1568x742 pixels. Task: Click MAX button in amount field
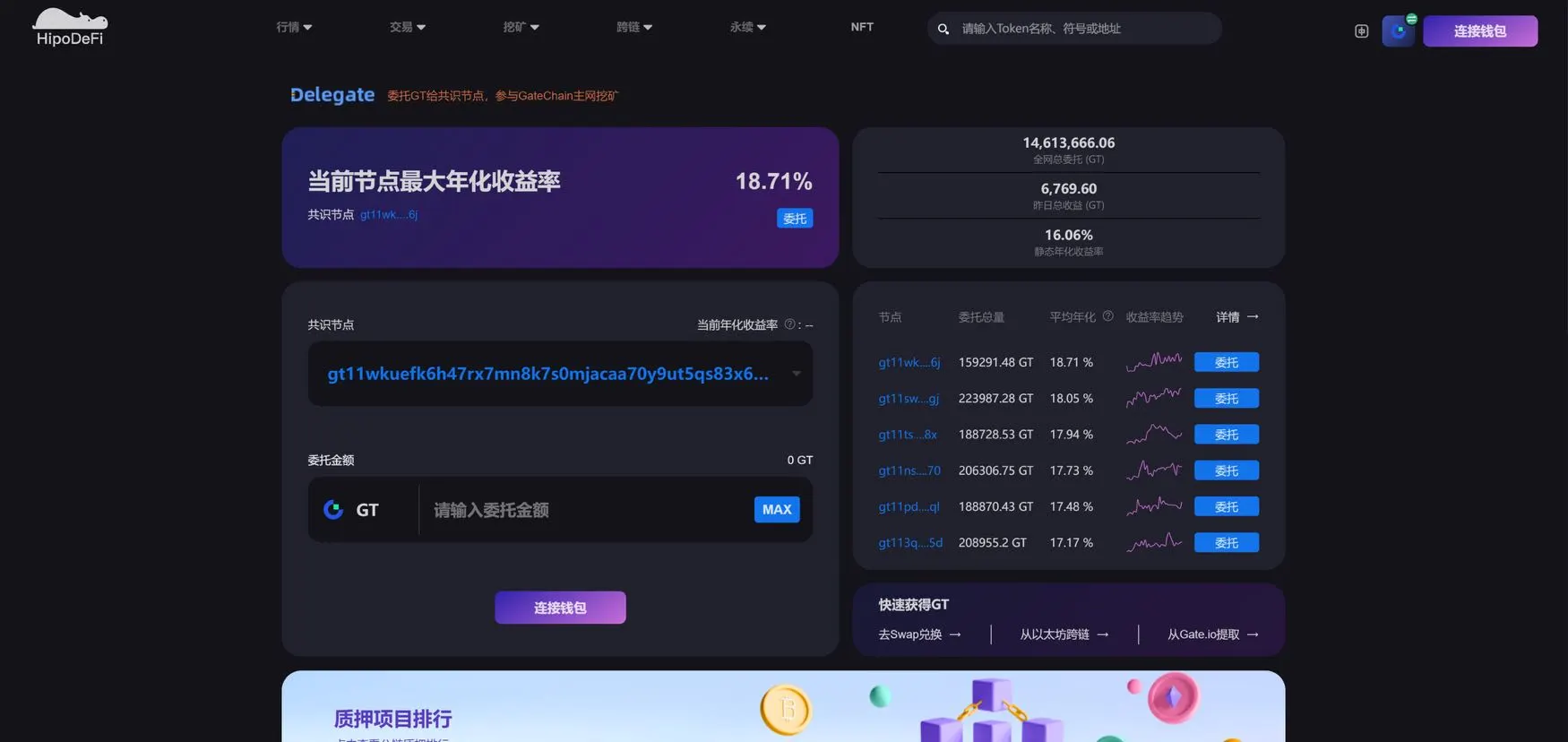[777, 509]
